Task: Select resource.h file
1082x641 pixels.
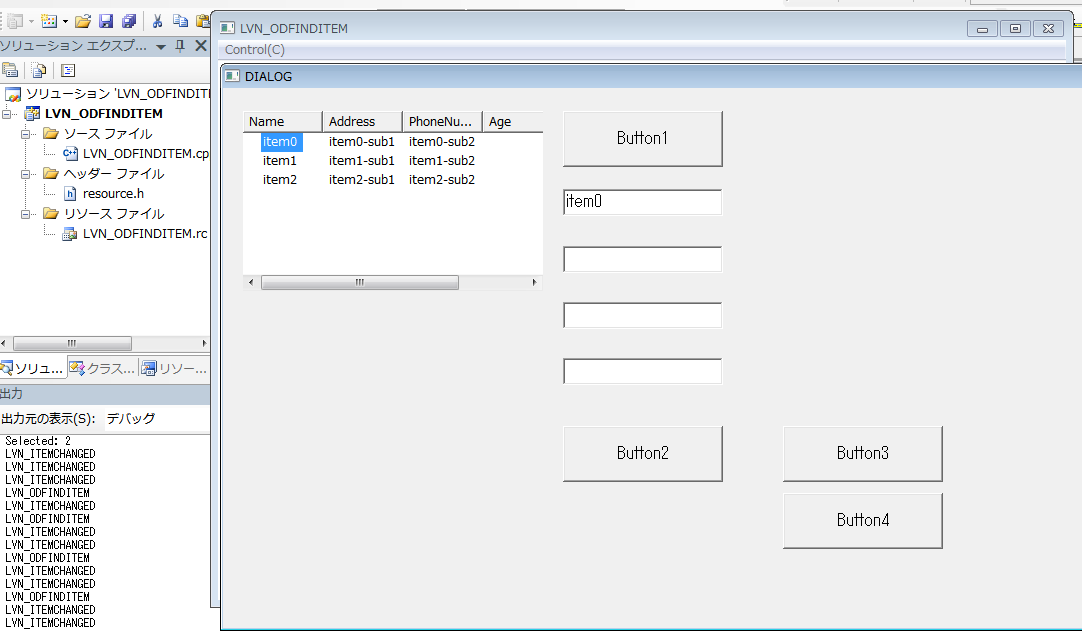Action: pos(113,194)
